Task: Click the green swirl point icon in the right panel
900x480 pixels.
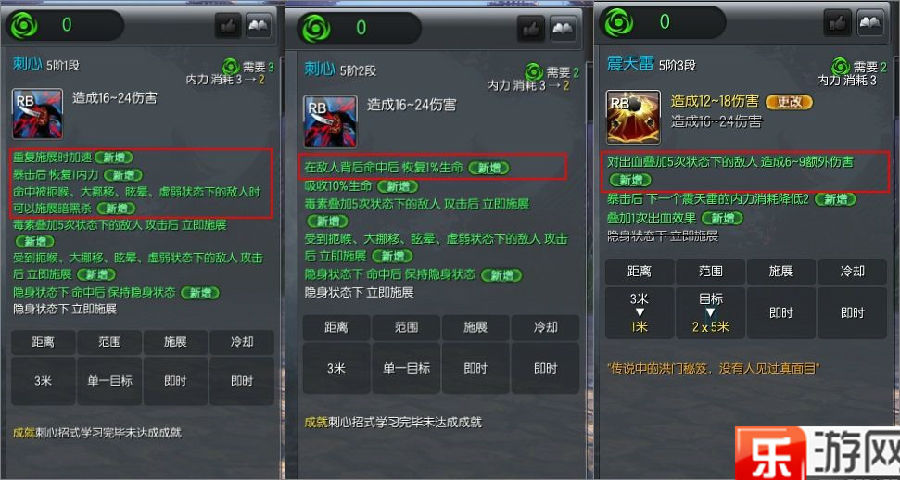Action: click(619, 22)
